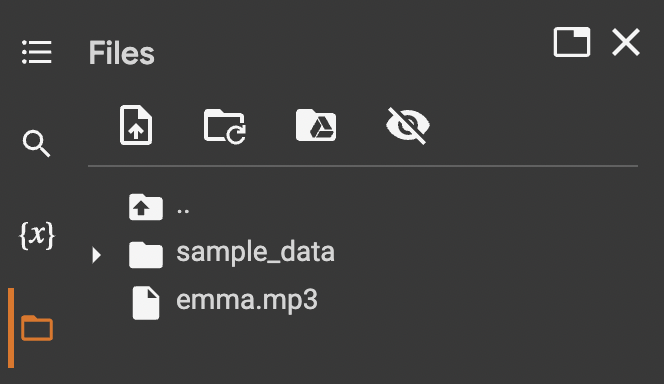Upload a file to session storage
Viewport: 664px width, 384px height.
(136, 125)
